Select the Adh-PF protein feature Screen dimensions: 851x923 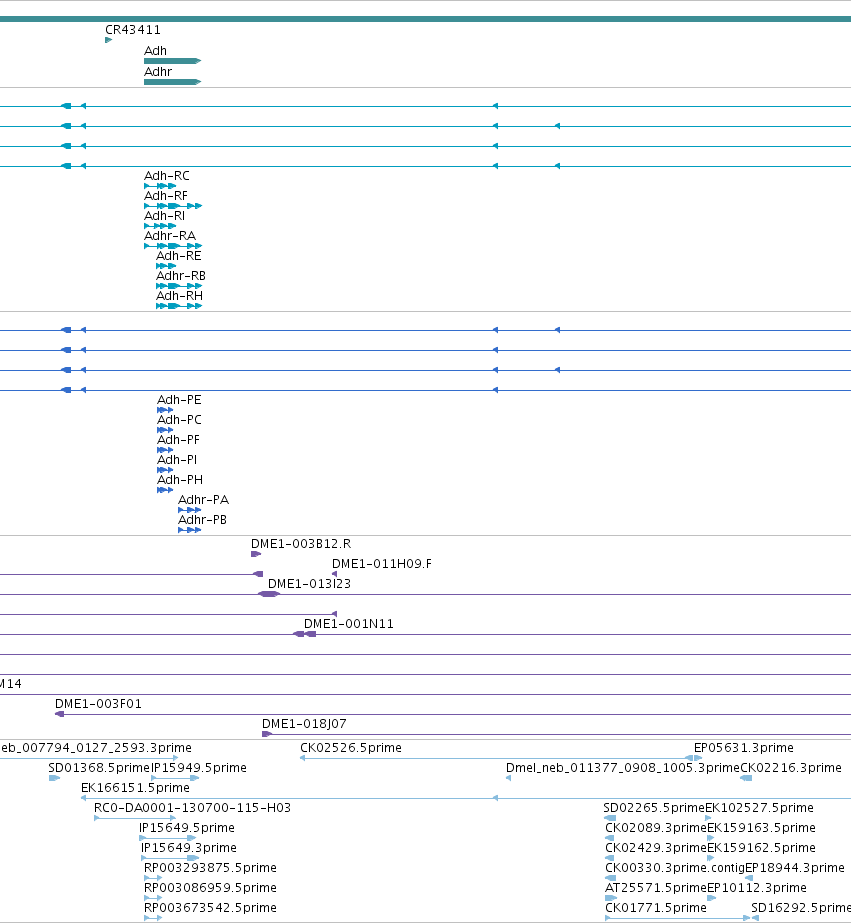tap(165, 450)
